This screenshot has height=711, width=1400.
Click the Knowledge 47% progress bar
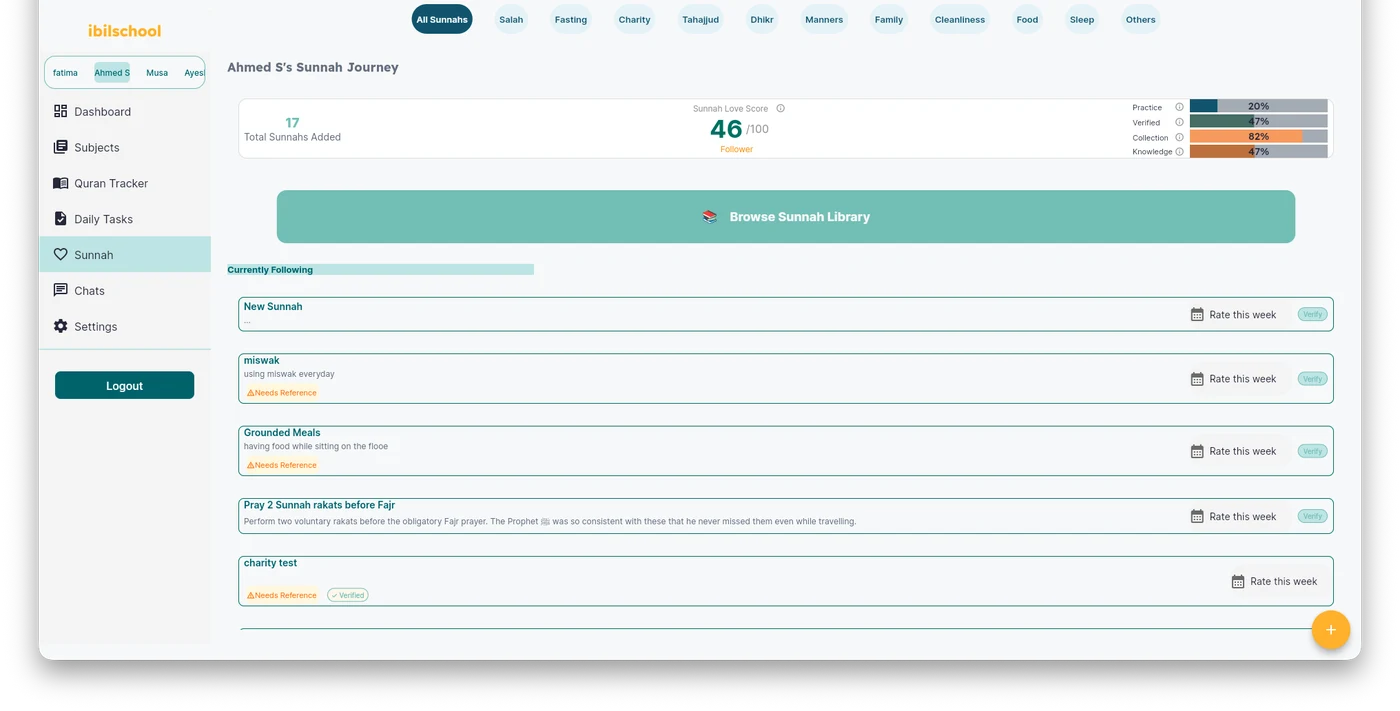pos(1258,151)
